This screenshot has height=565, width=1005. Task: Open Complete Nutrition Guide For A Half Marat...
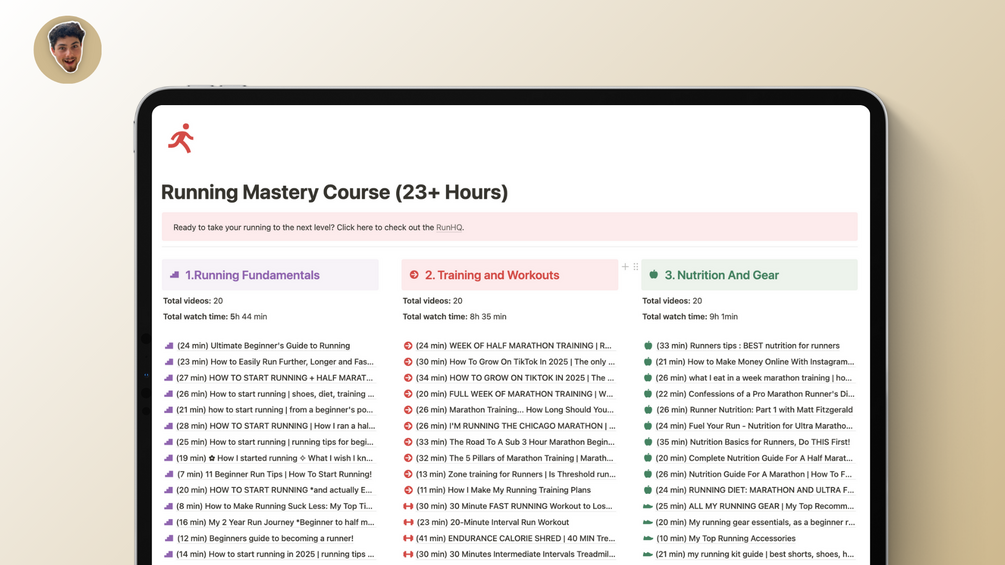[x=754, y=458]
